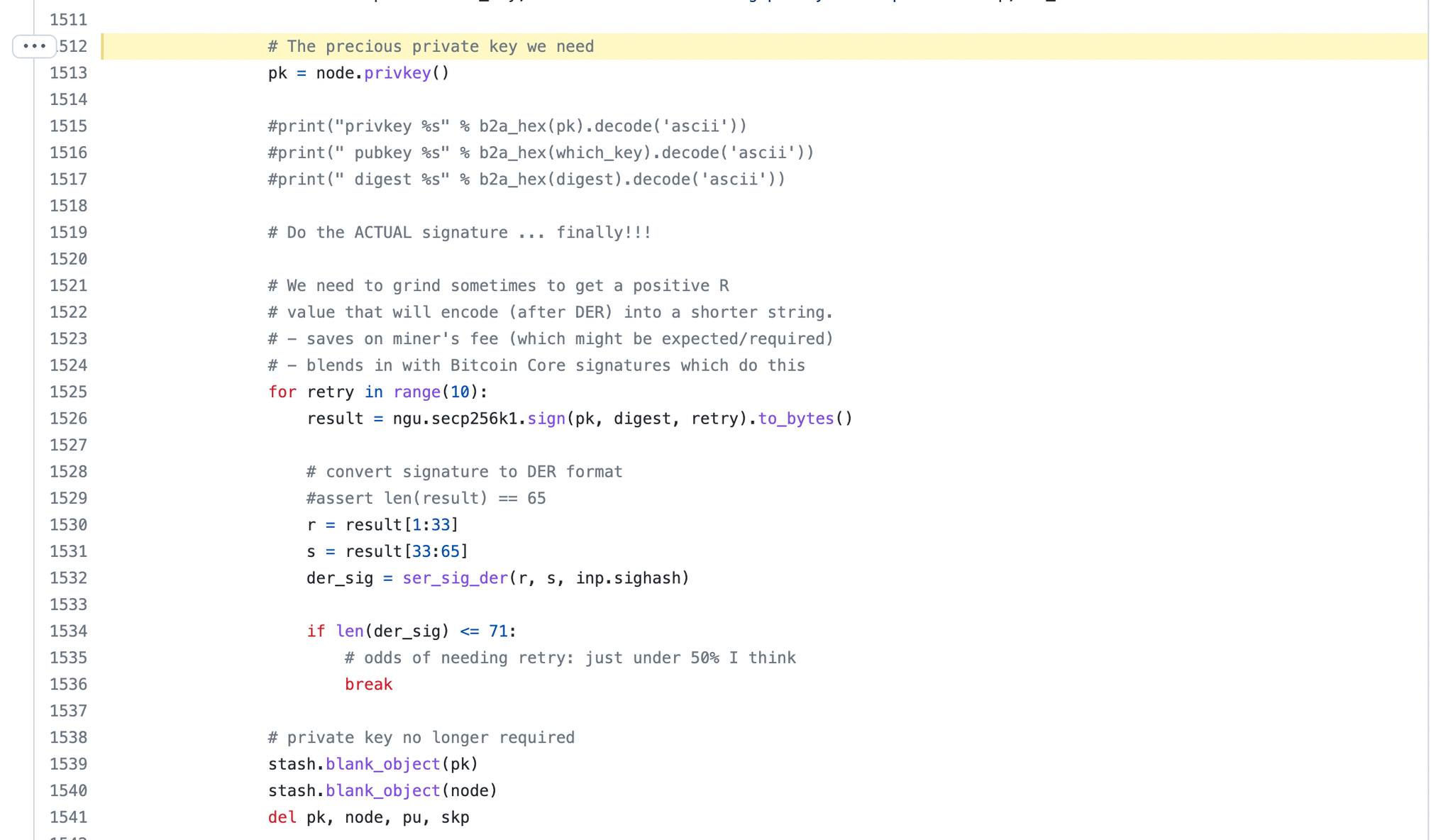The height and width of the screenshot is (840, 1453).
Task: Click the sign function symbol on line 1526
Action: coord(546,419)
